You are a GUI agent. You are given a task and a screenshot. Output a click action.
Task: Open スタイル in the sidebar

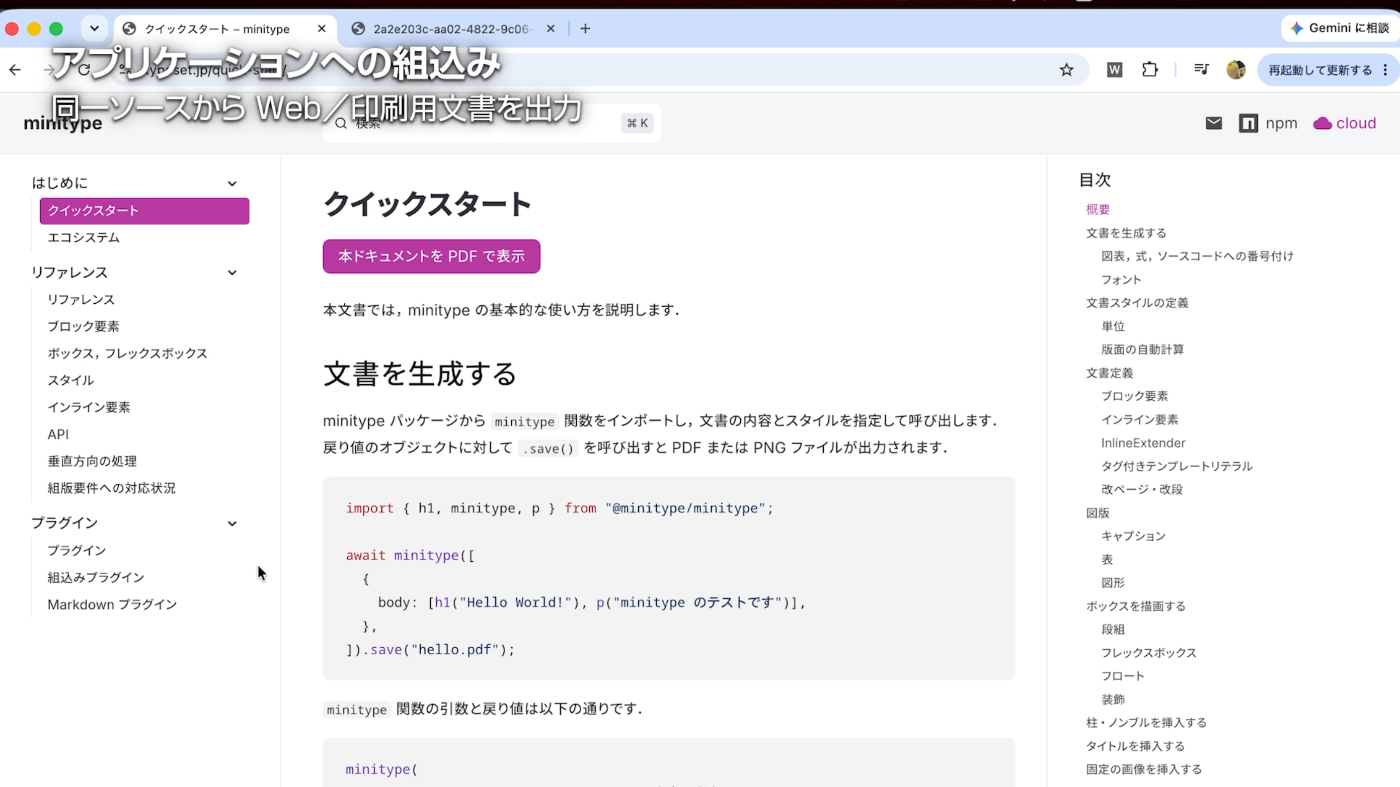[71, 381]
